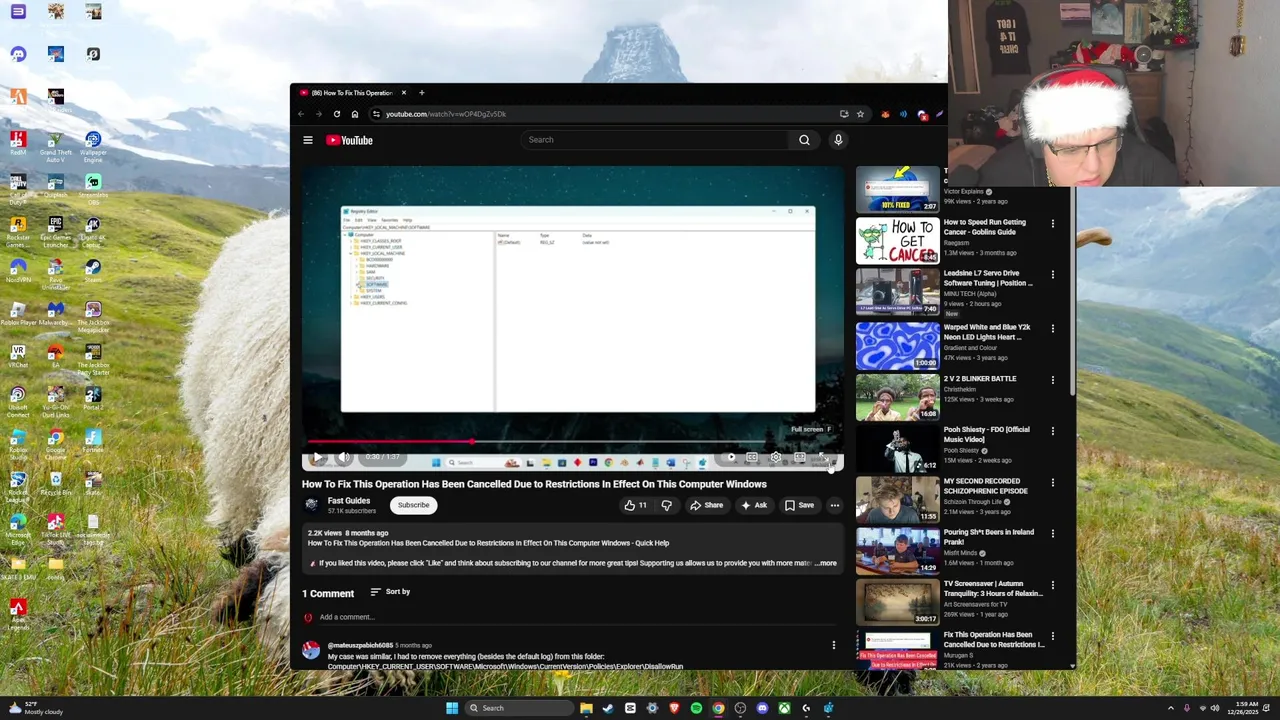The height and width of the screenshot is (720, 1280).
Task: Open Discord from the taskbar
Action: tap(762, 708)
